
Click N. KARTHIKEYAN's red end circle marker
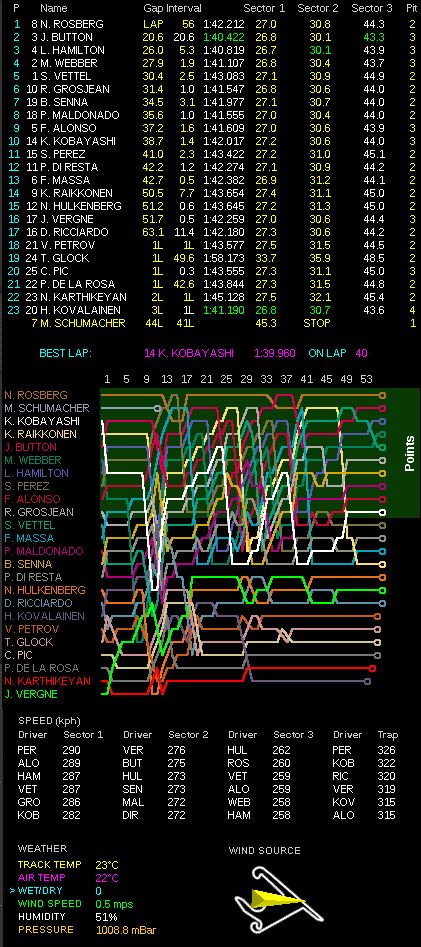[372, 668]
